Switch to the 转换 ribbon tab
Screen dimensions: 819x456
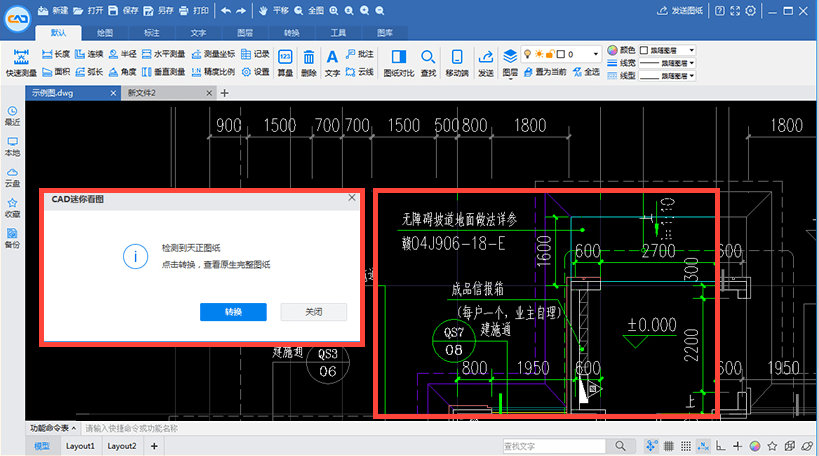click(x=291, y=33)
